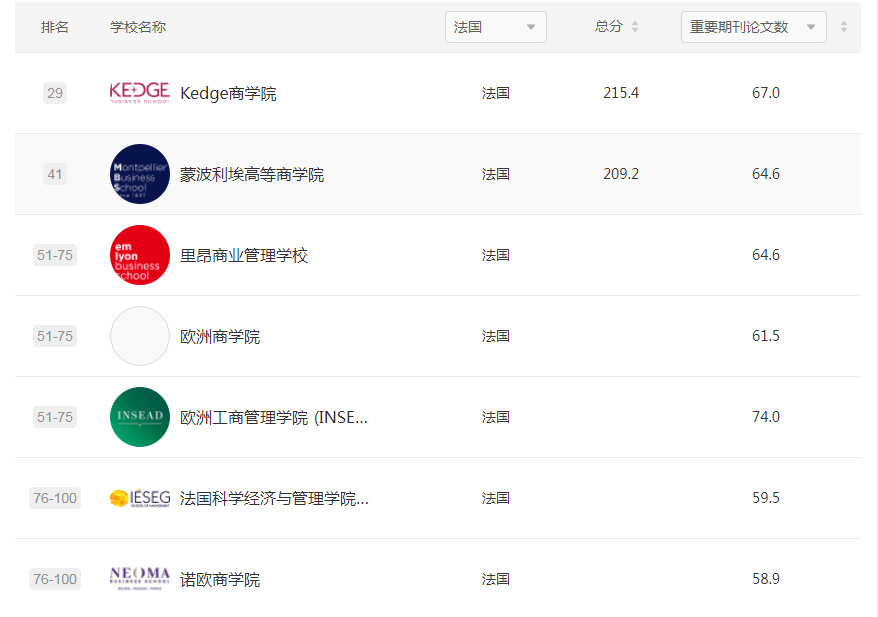The height and width of the screenshot is (617, 878).
Task: Open 诺欧商学院 school link
Action: [x=220, y=579]
